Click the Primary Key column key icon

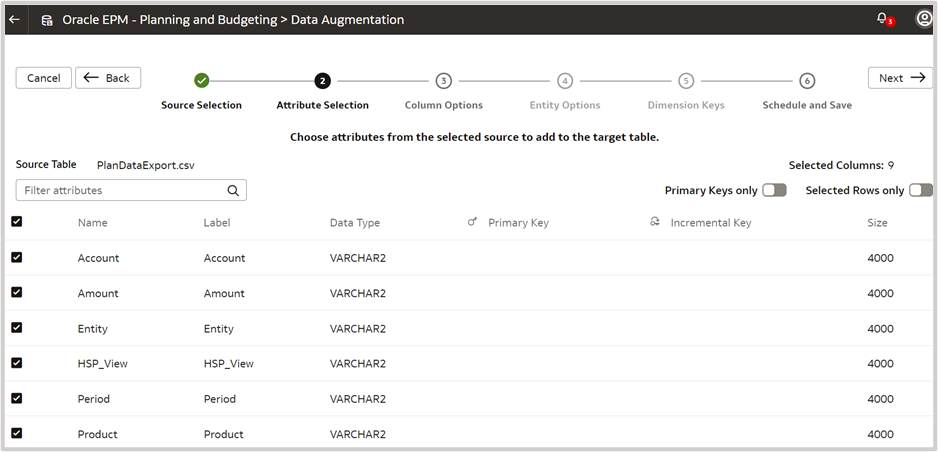coord(472,223)
